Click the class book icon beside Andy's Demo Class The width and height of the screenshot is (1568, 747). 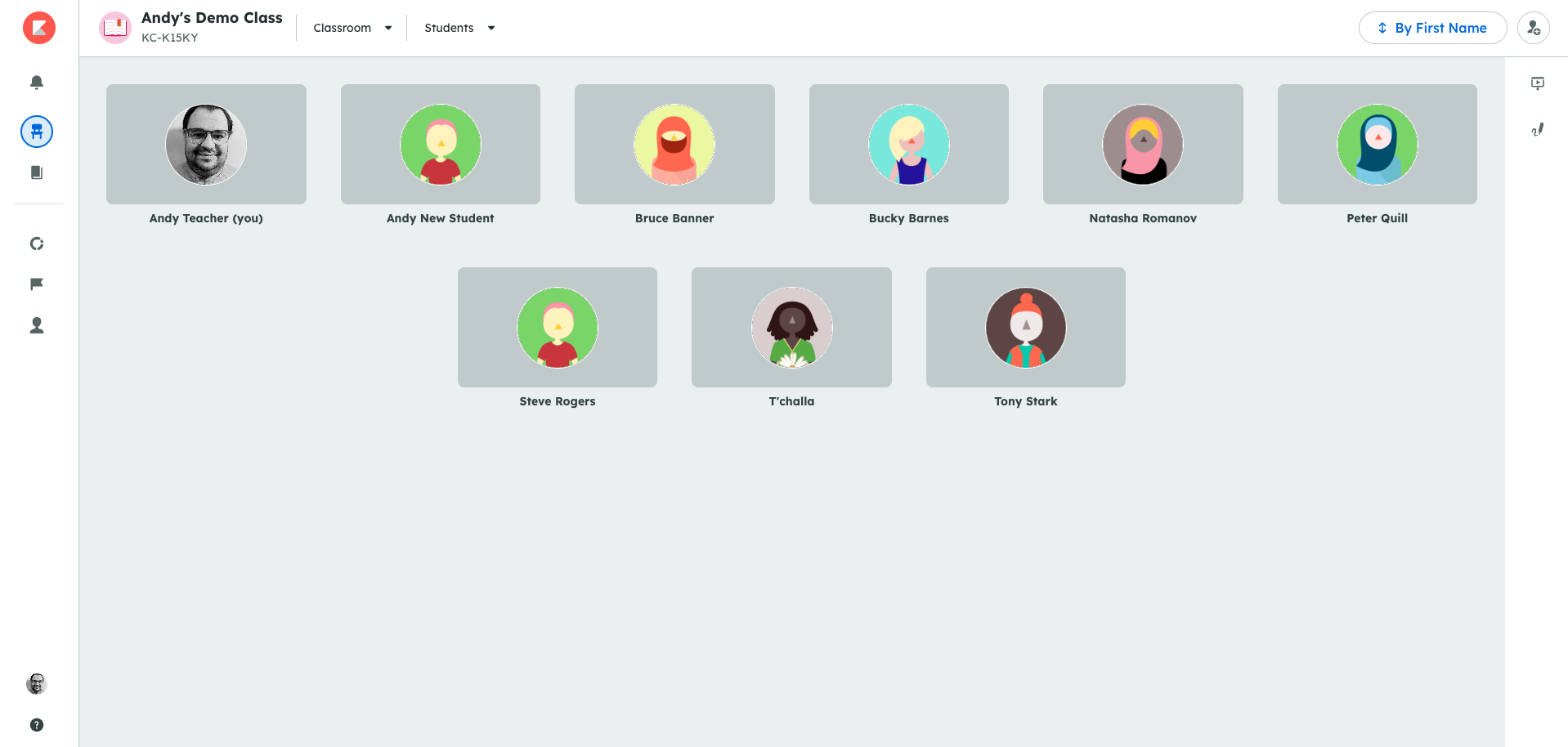point(115,28)
